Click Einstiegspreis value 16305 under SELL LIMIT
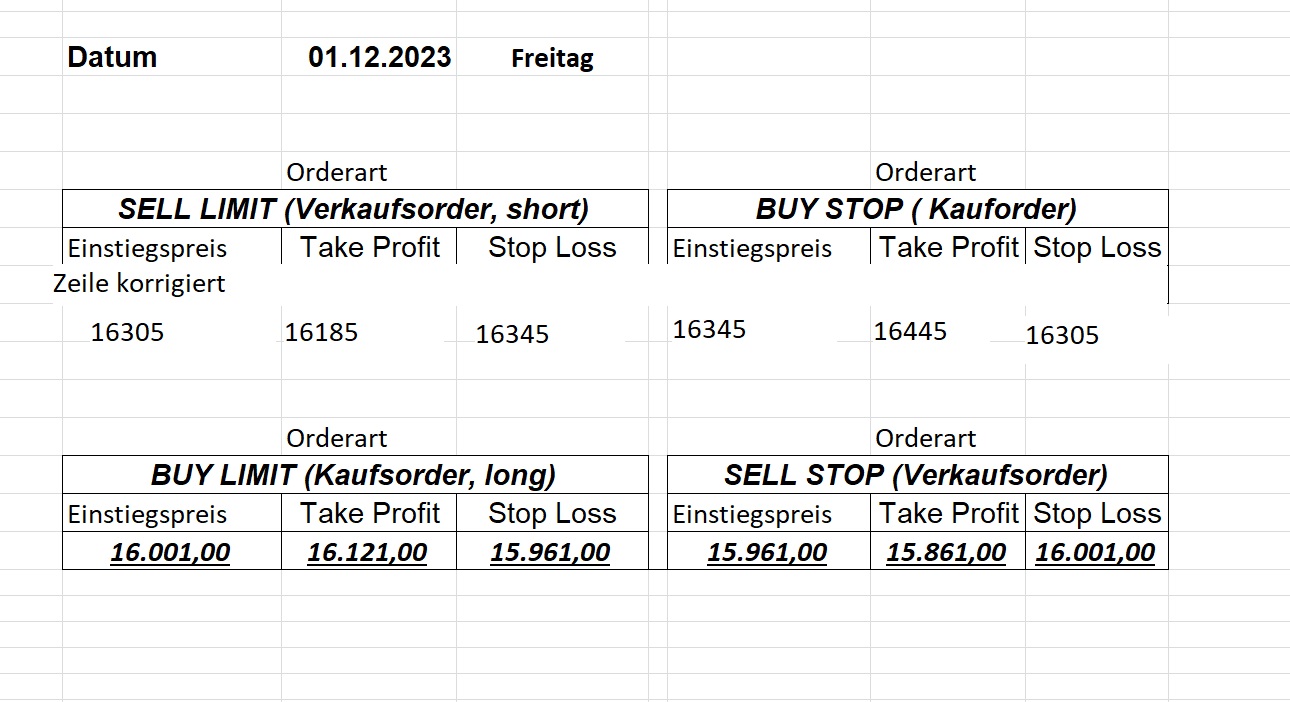The width and height of the screenshot is (1290, 702). coord(127,332)
